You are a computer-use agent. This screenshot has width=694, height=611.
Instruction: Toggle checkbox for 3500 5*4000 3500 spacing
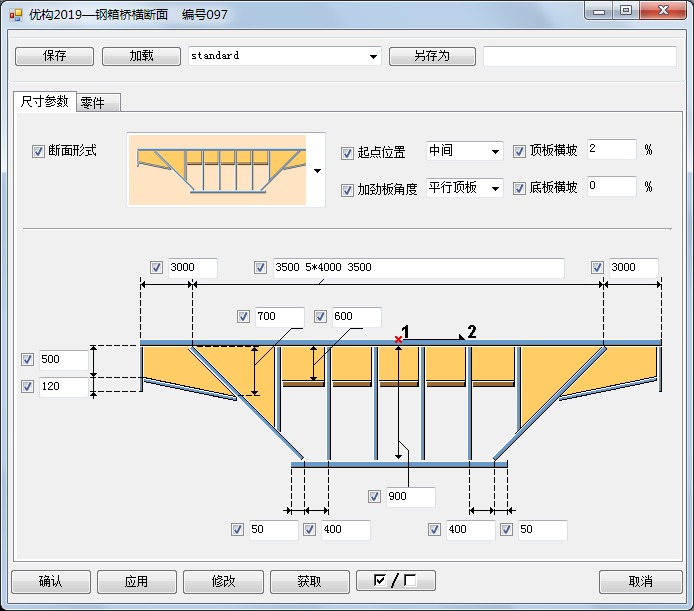260,267
